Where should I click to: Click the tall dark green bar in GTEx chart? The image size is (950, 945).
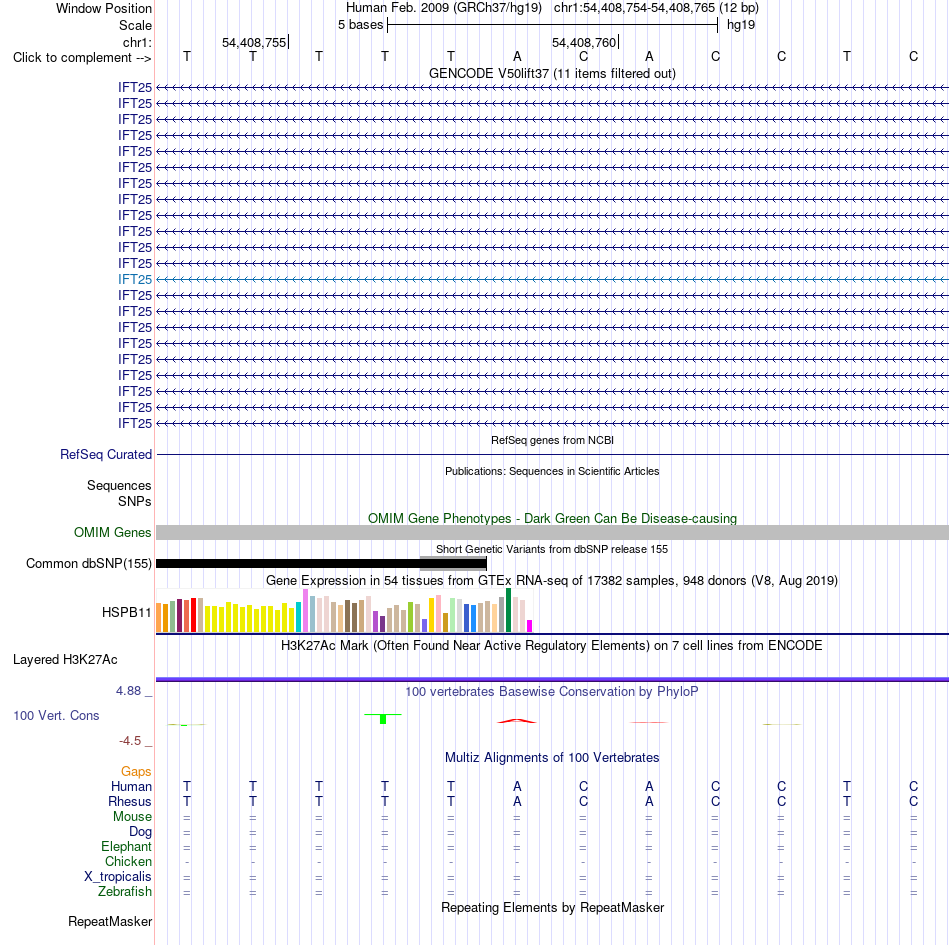[x=508, y=610]
